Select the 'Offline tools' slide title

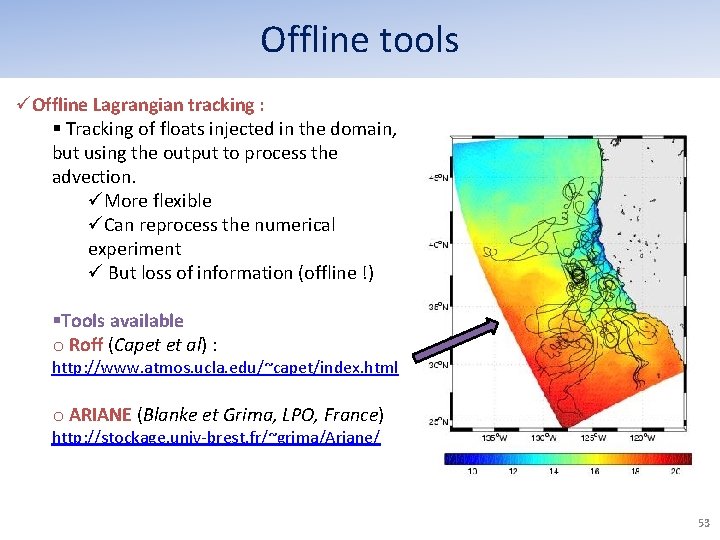(x=360, y=40)
